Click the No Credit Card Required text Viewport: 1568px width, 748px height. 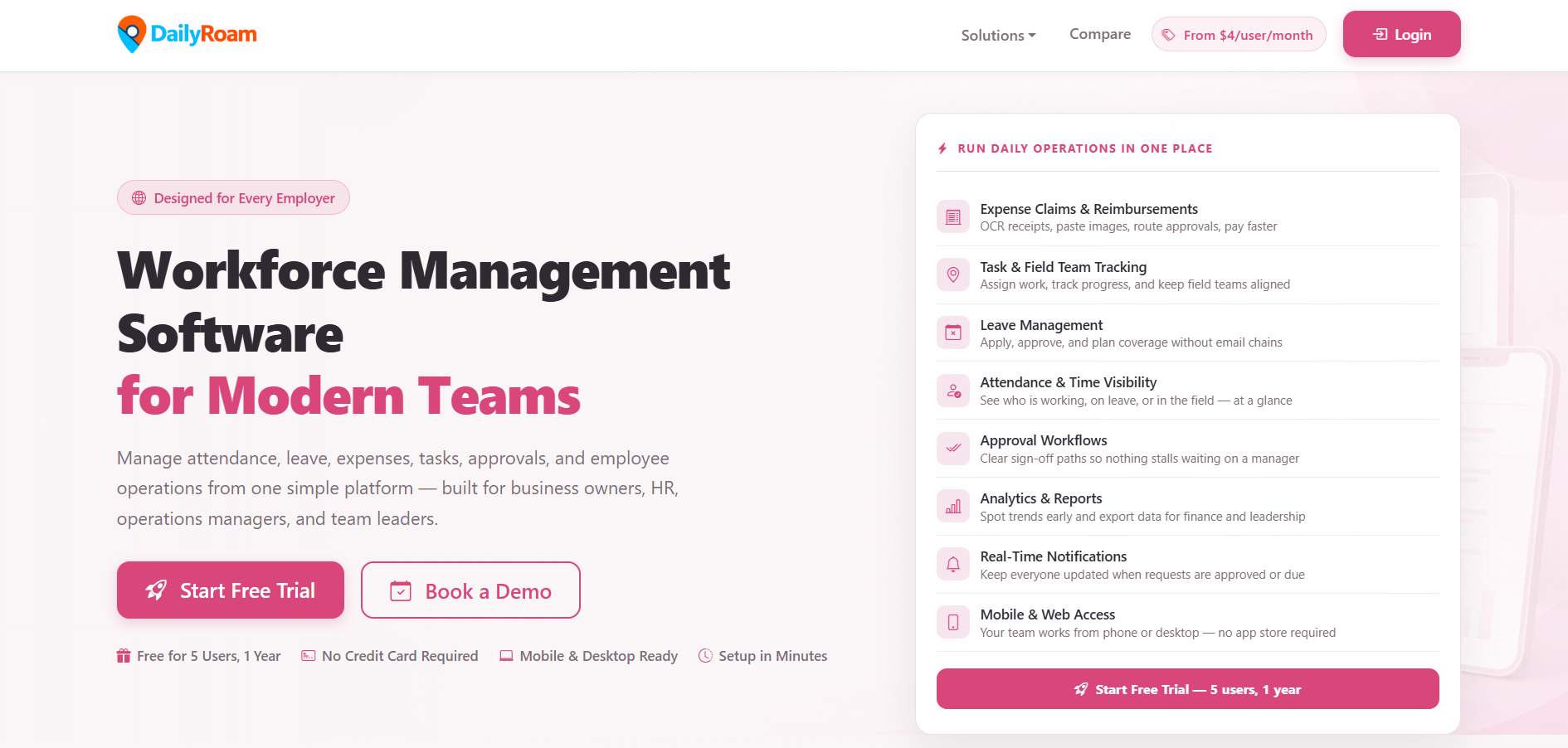[x=400, y=656]
